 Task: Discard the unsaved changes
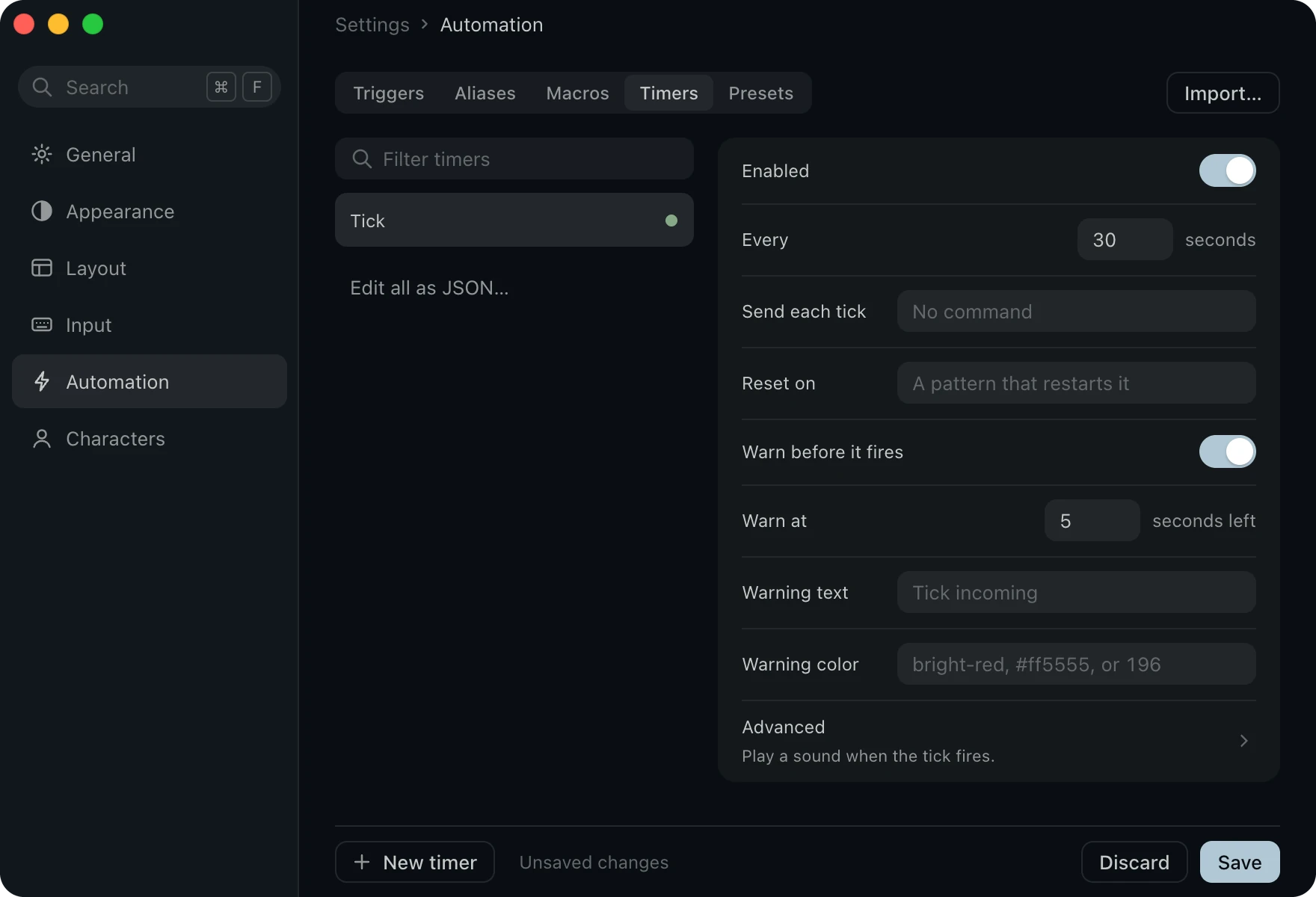1134,863
